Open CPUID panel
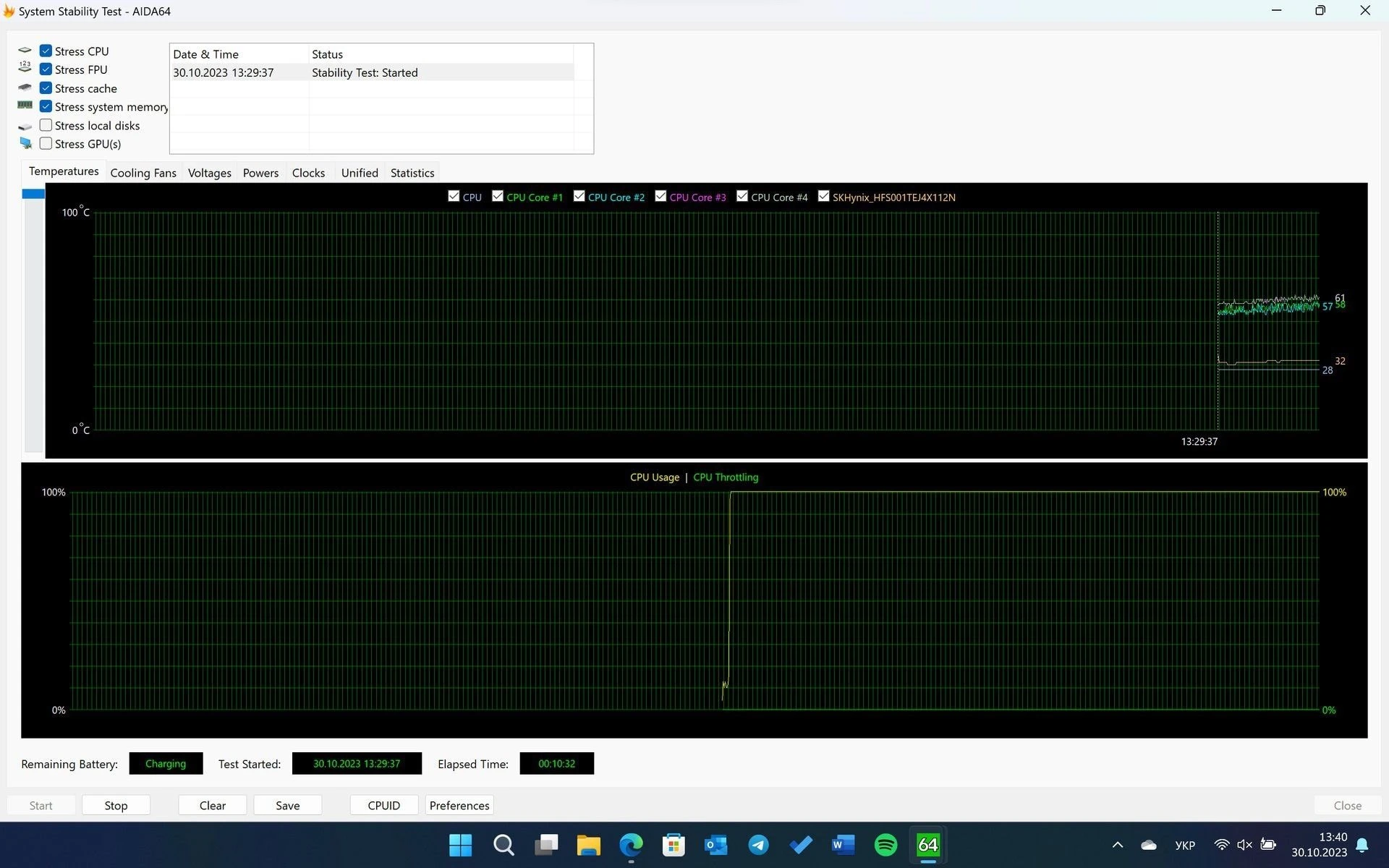Image resolution: width=1389 pixels, height=868 pixels. [x=383, y=805]
